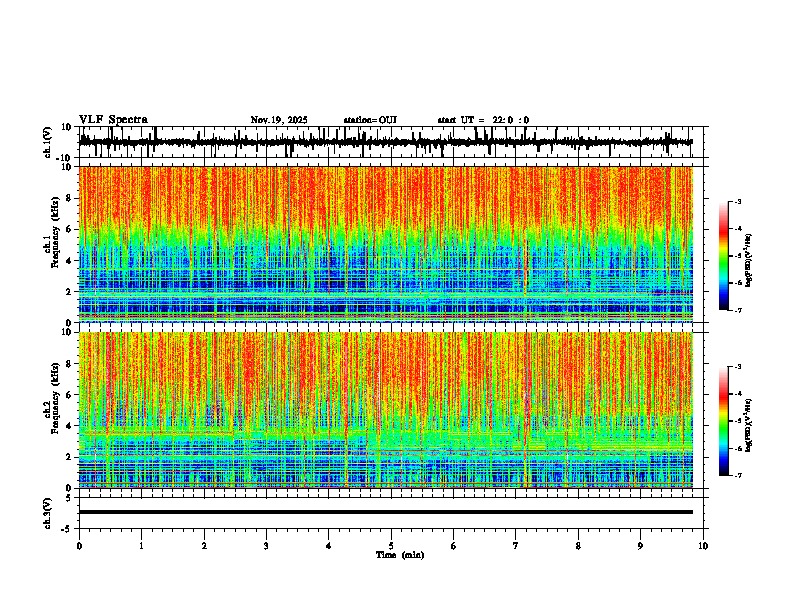Click the "4" kHz tick on ch.2 spectrogram
Viewport: 792px width, 612px height.
click(x=70, y=426)
